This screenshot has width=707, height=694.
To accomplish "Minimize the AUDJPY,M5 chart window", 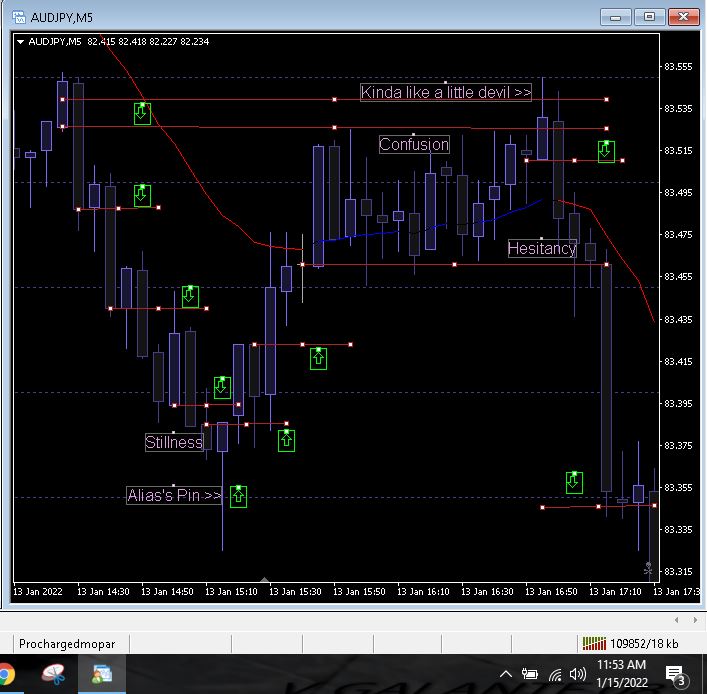I will point(615,17).
